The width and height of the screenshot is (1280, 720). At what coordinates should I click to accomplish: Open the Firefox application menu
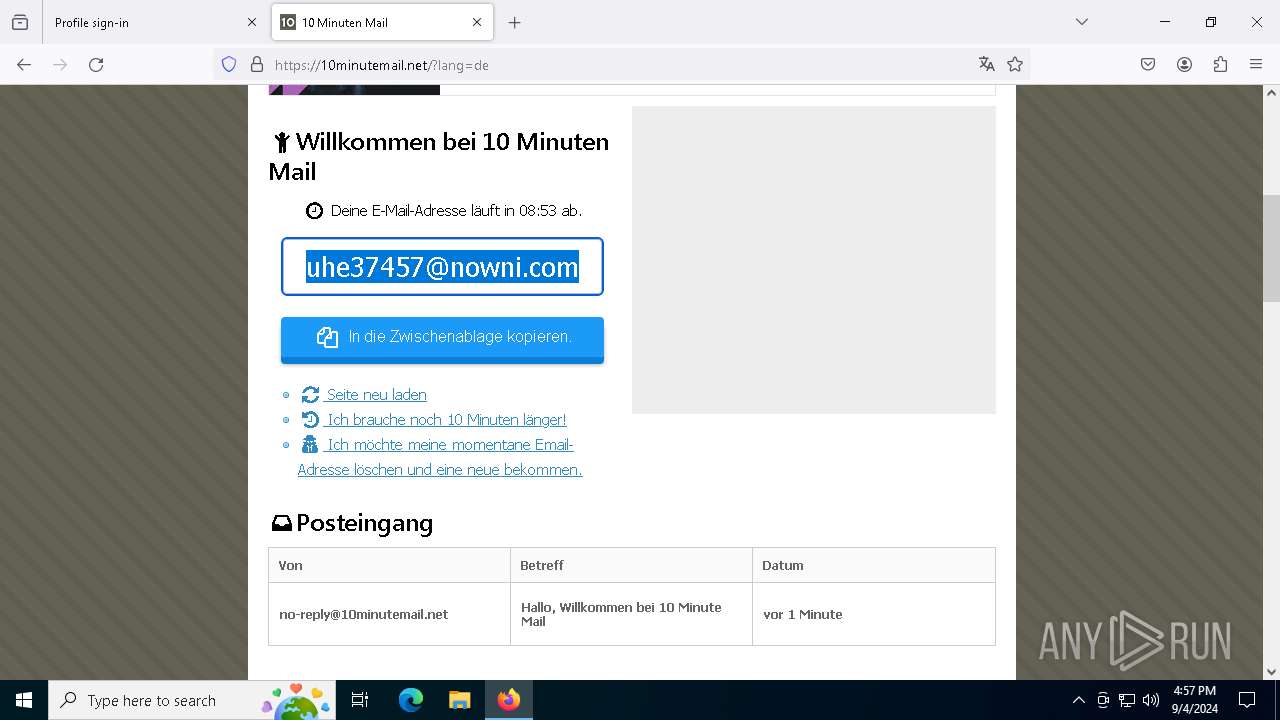1256,64
